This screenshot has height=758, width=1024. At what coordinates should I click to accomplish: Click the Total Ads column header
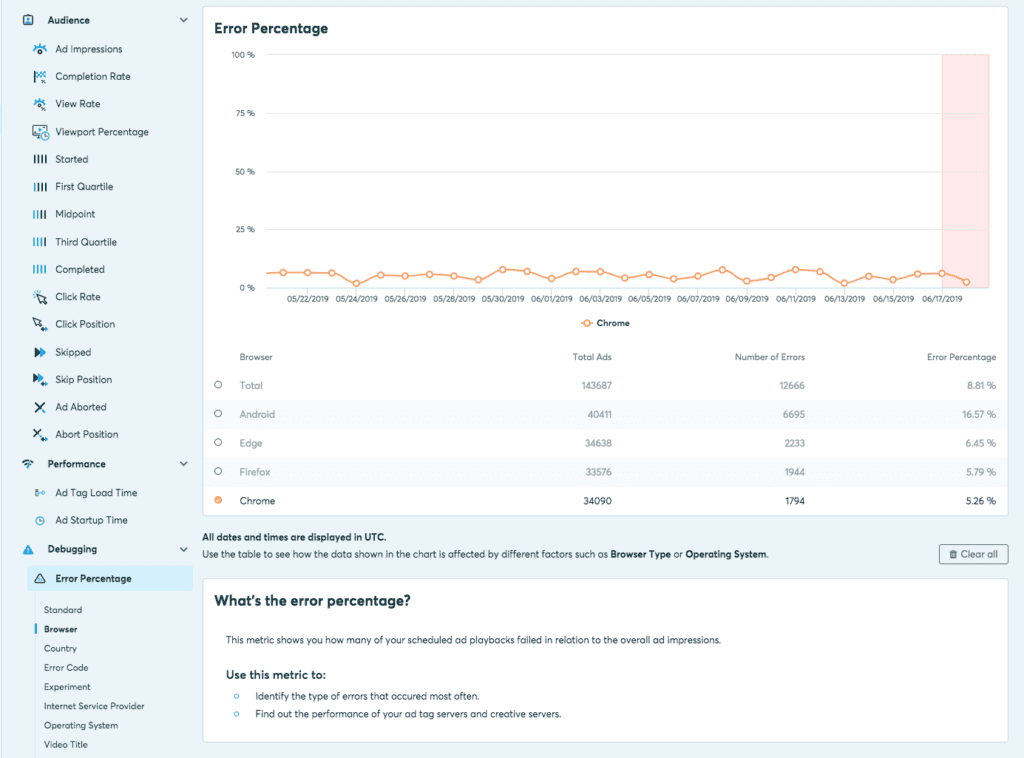click(592, 357)
